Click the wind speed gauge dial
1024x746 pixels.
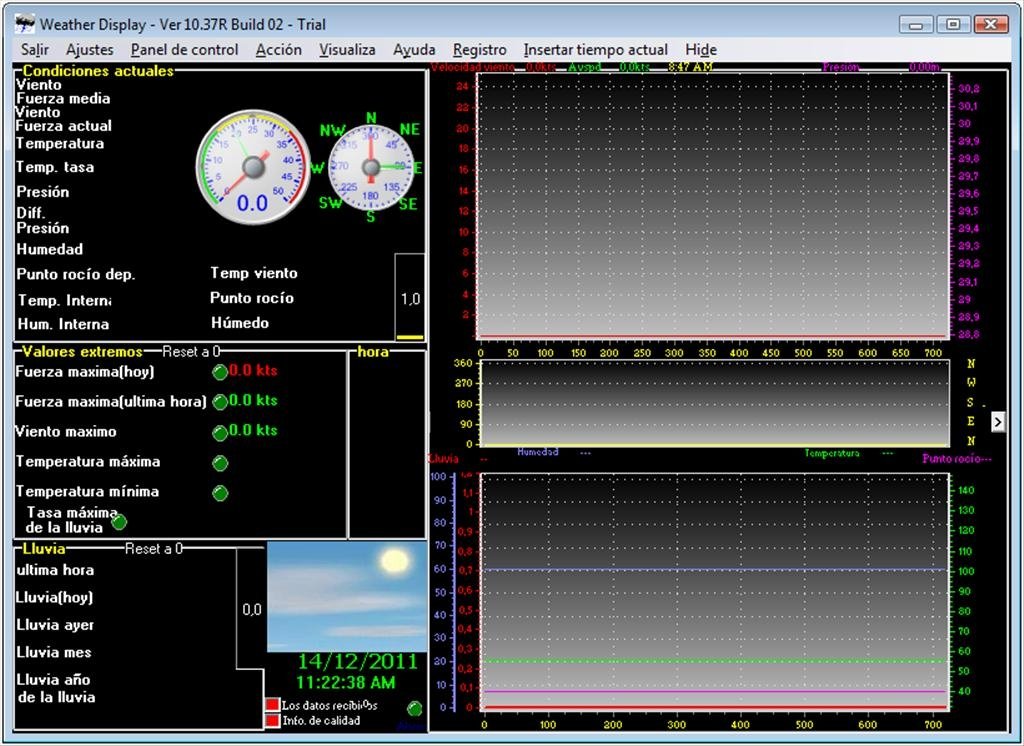click(253, 167)
